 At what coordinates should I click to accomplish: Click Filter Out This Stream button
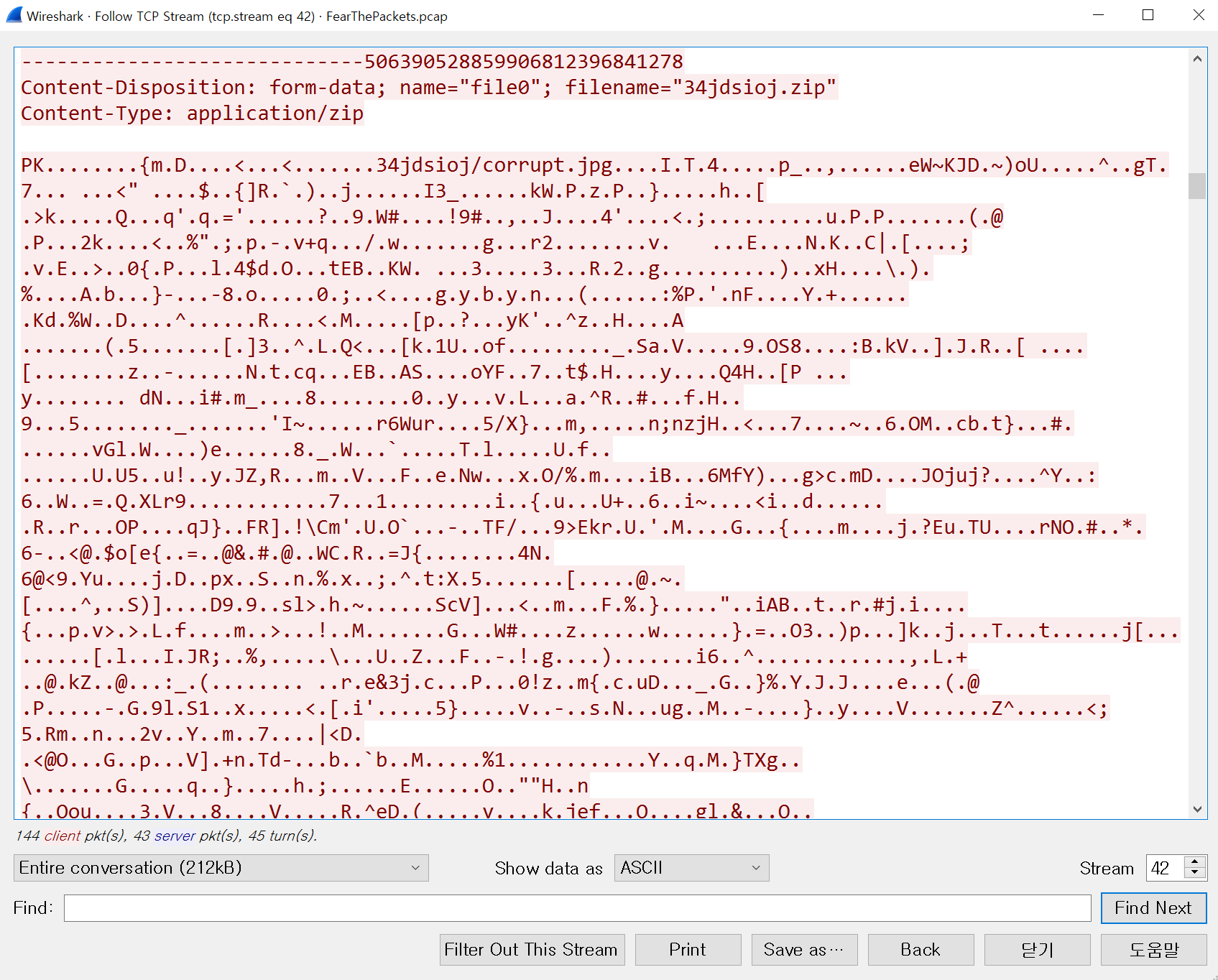click(x=532, y=950)
